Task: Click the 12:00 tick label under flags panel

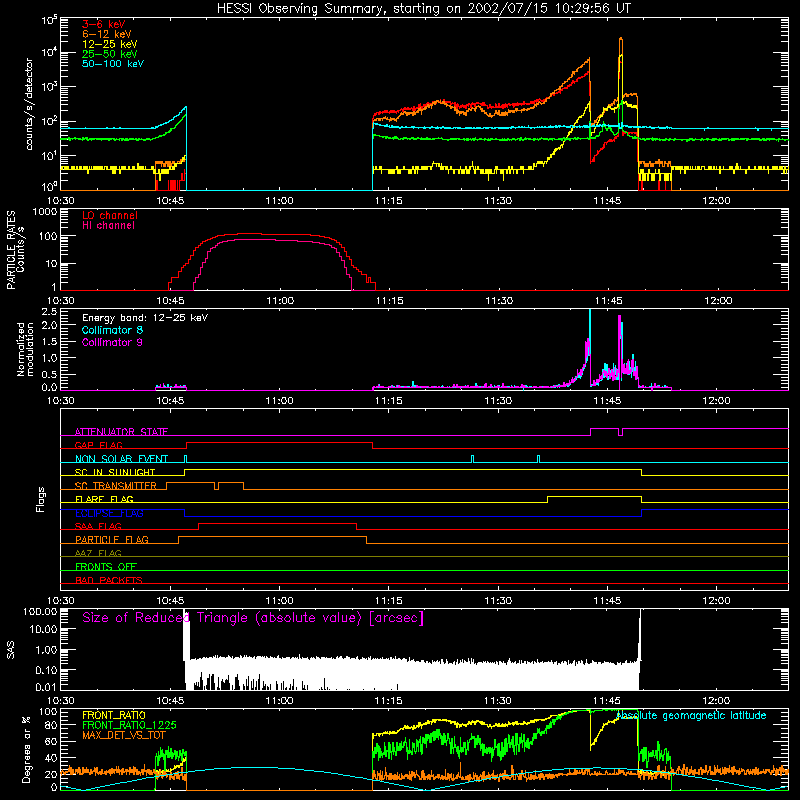Action: tap(716, 601)
